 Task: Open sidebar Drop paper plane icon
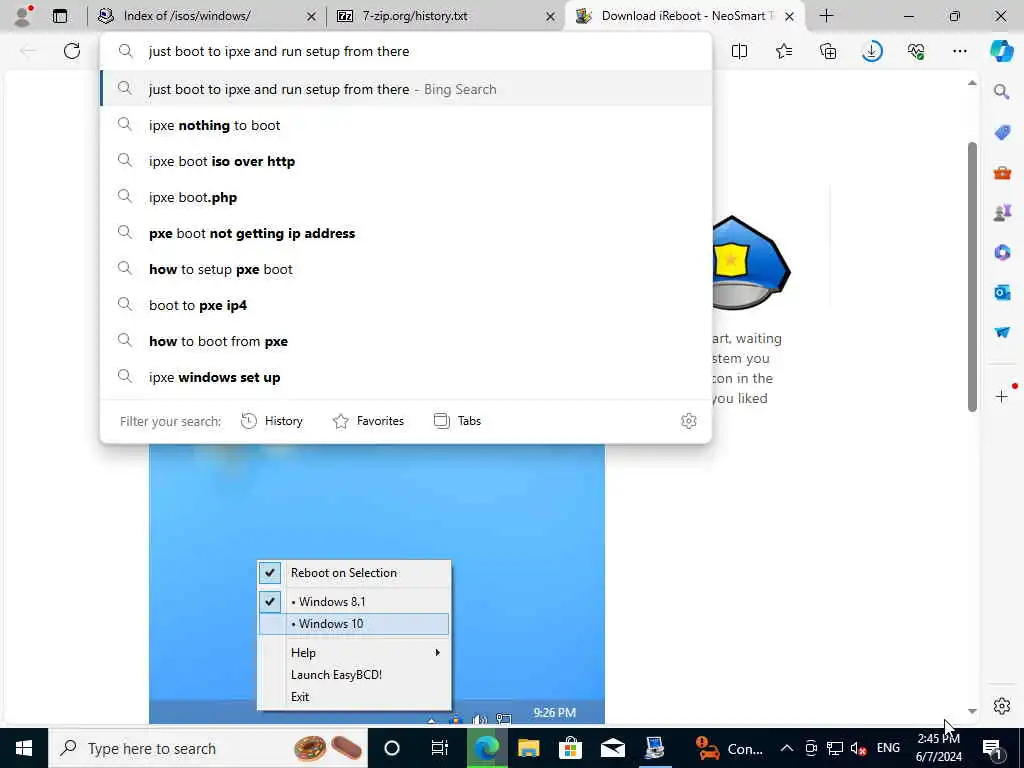[x=1002, y=332]
